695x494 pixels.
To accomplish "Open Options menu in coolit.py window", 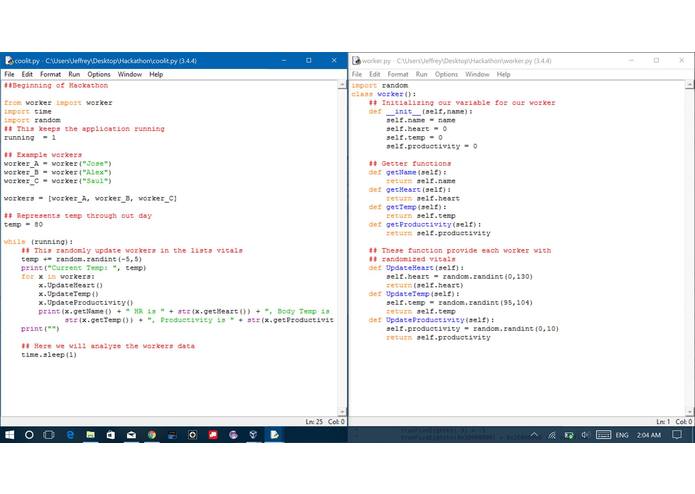I will click(99, 74).
